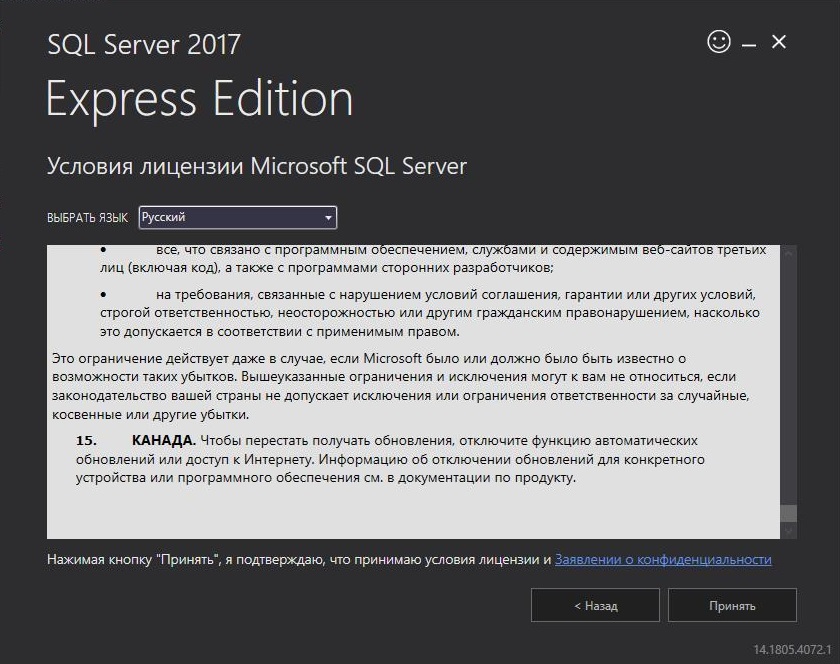Click the smiley feedback icon
This screenshot has width=840, height=664.
(718, 41)
